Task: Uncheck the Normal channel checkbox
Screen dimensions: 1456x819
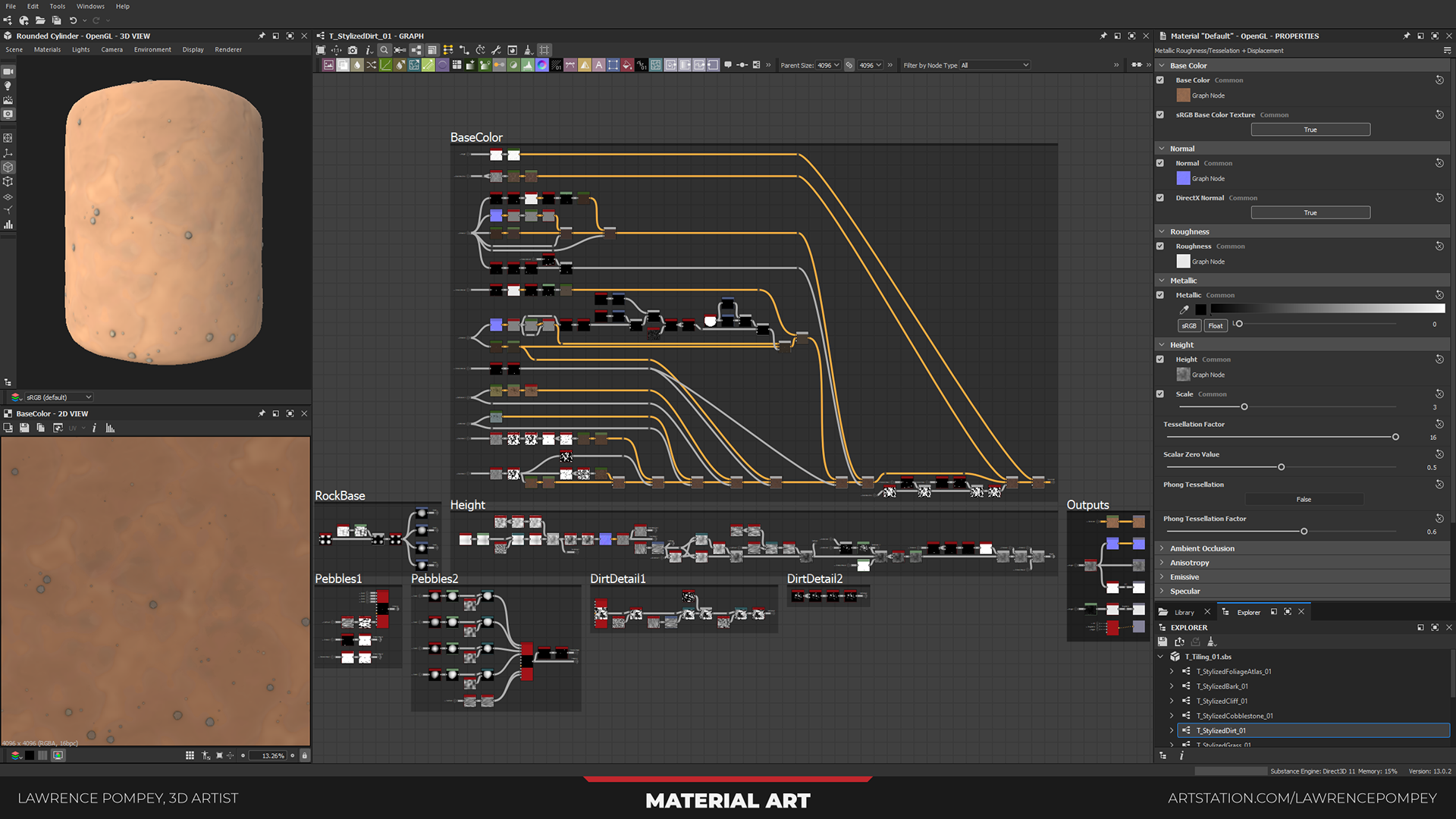Action: coord(1160,163)
